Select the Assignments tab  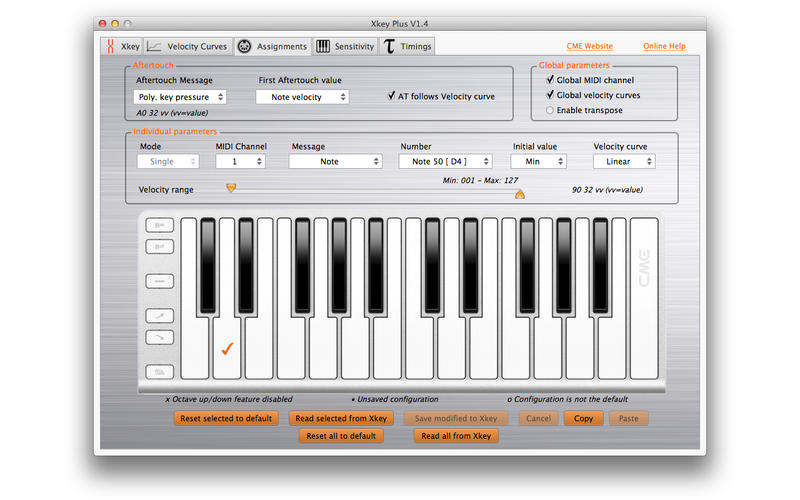273,46
